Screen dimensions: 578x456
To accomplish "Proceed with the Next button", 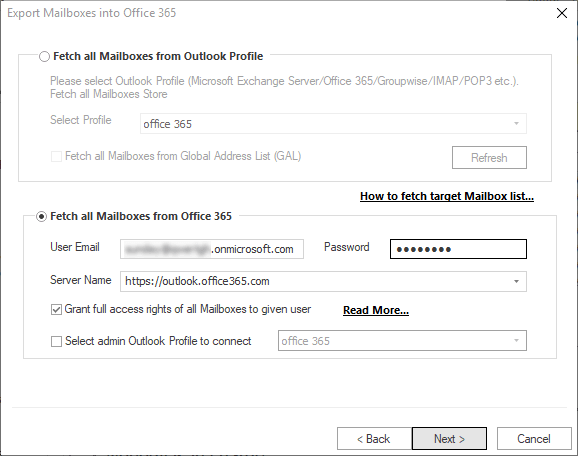I will 449,439.
